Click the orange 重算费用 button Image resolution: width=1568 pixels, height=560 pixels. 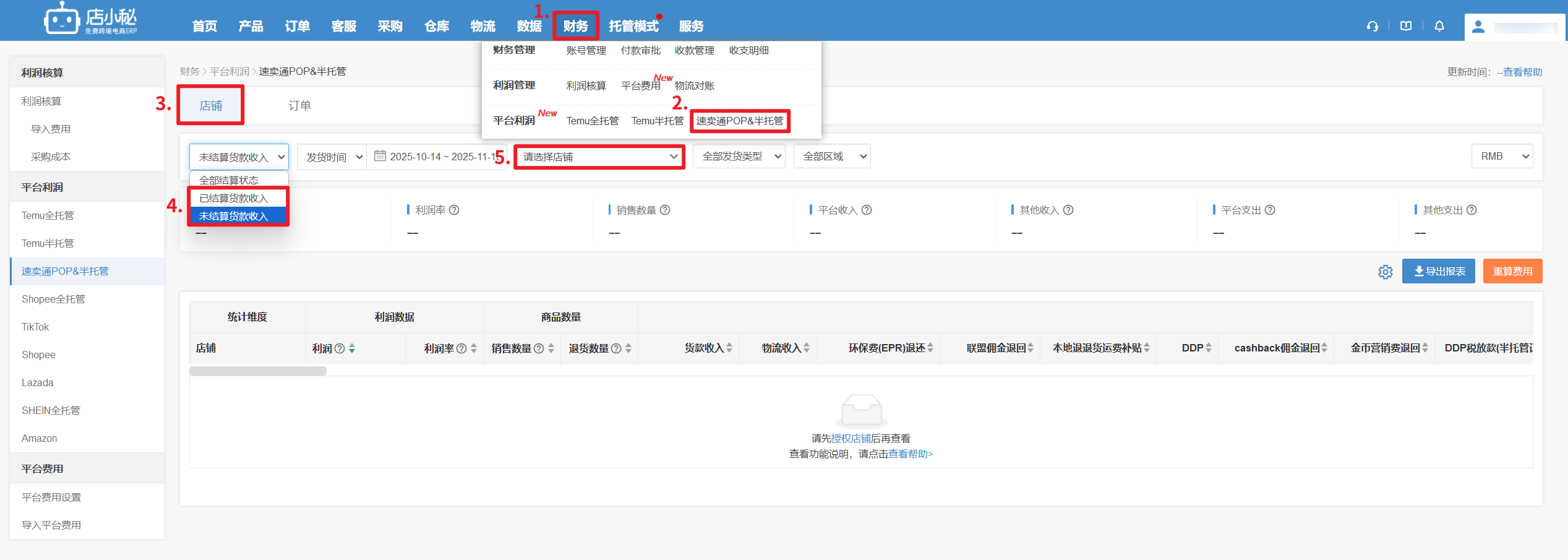1512,272
